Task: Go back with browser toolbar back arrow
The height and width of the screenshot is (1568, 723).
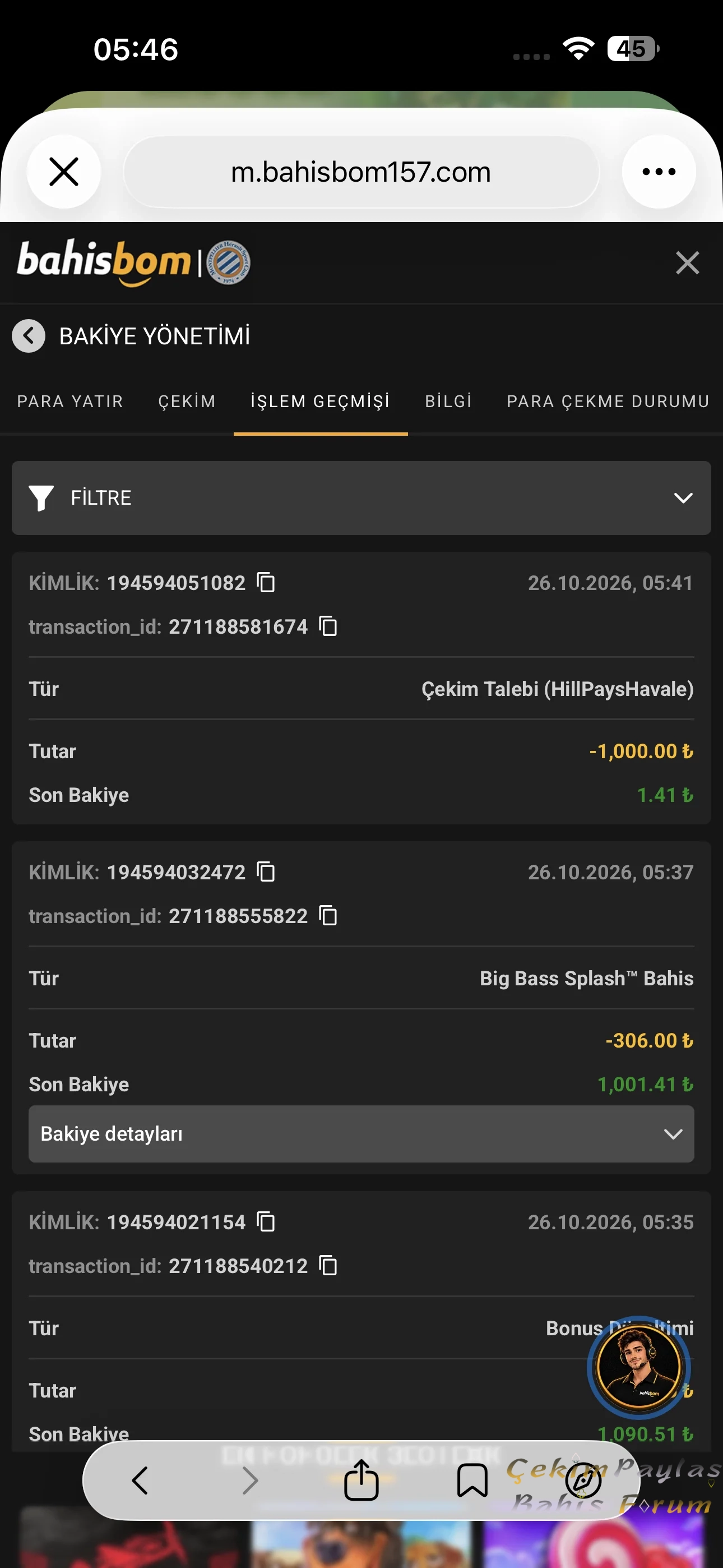Action: pos(140,1481)
